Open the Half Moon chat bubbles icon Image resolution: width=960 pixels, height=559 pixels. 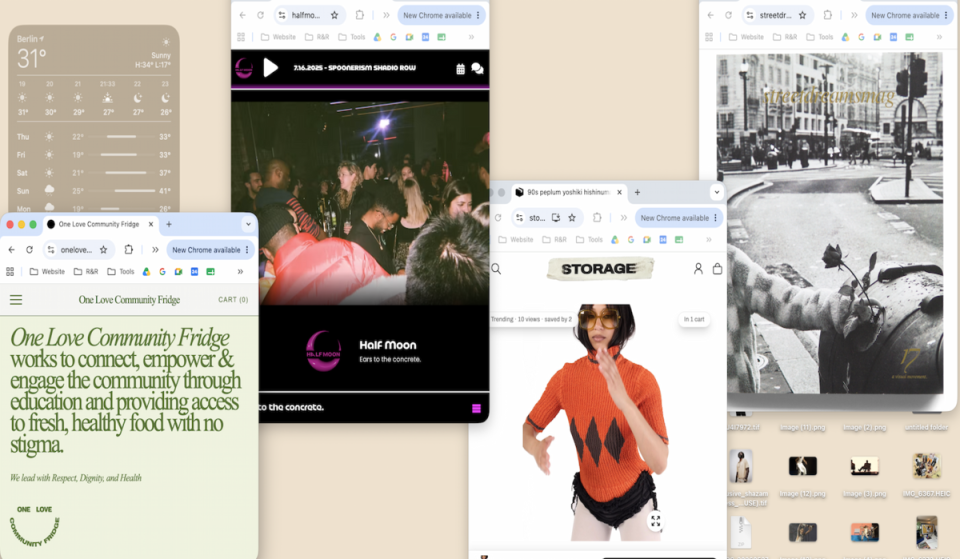pos(478,69)
